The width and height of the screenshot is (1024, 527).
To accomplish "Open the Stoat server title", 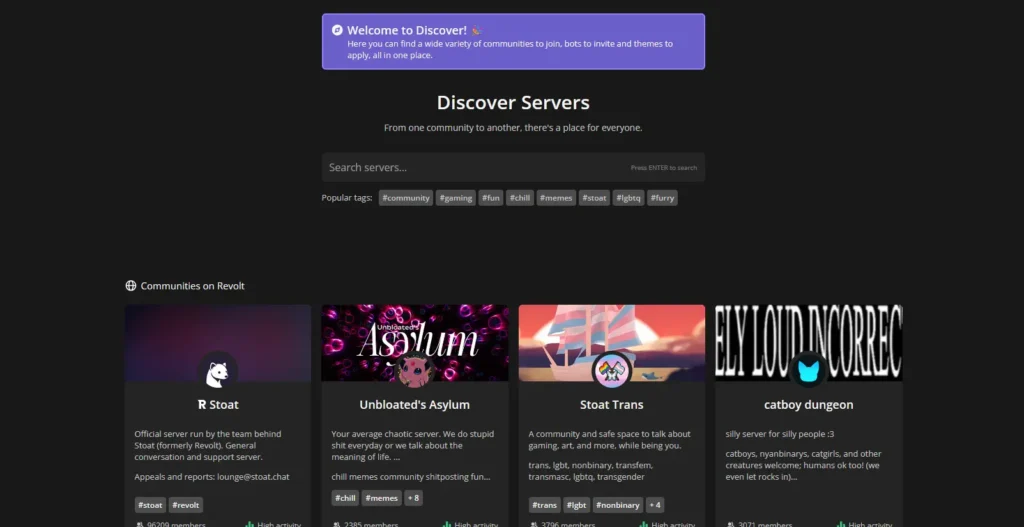I will pos(218,405).
